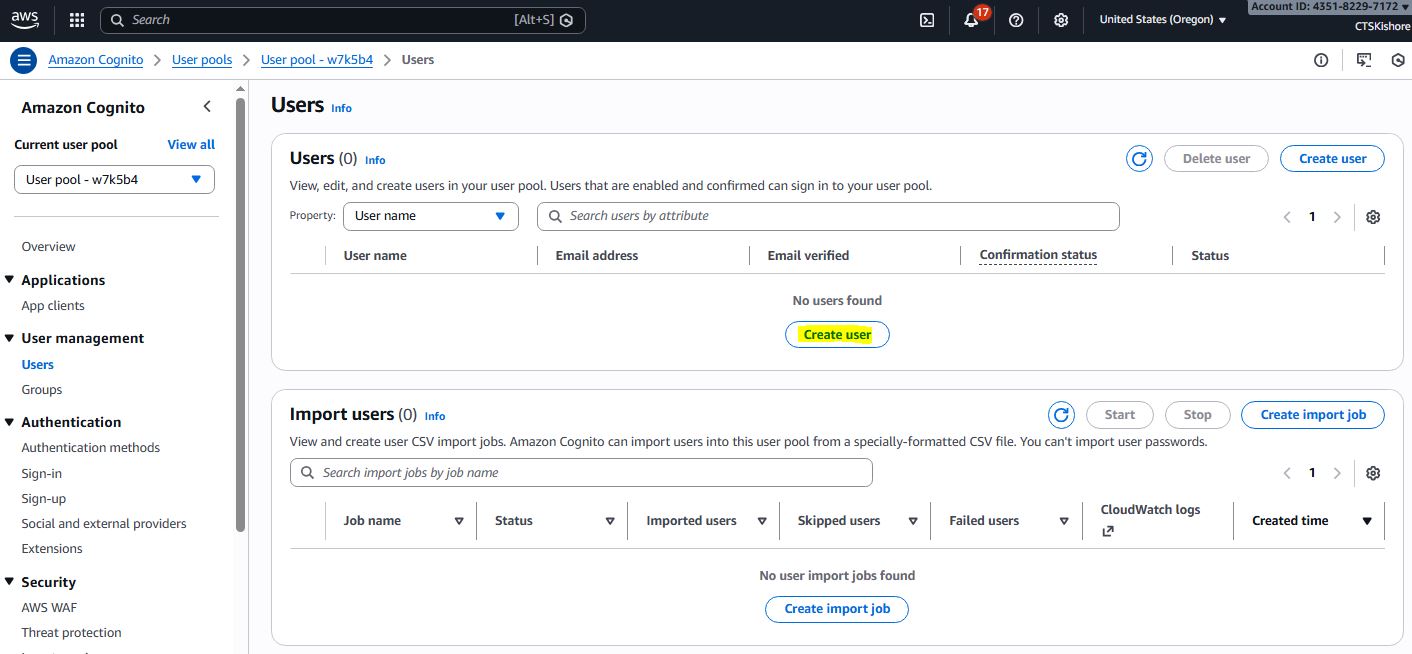Open the top bar settings gear
The height and width of the screenshot is (654, 1412).
click(x=1061, y=20)
